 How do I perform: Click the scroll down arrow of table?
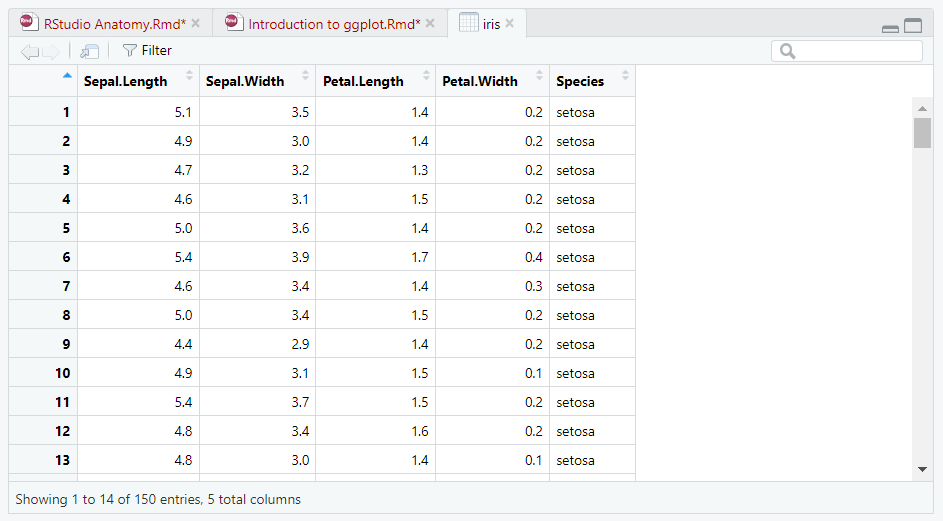(x=922, y=469)
